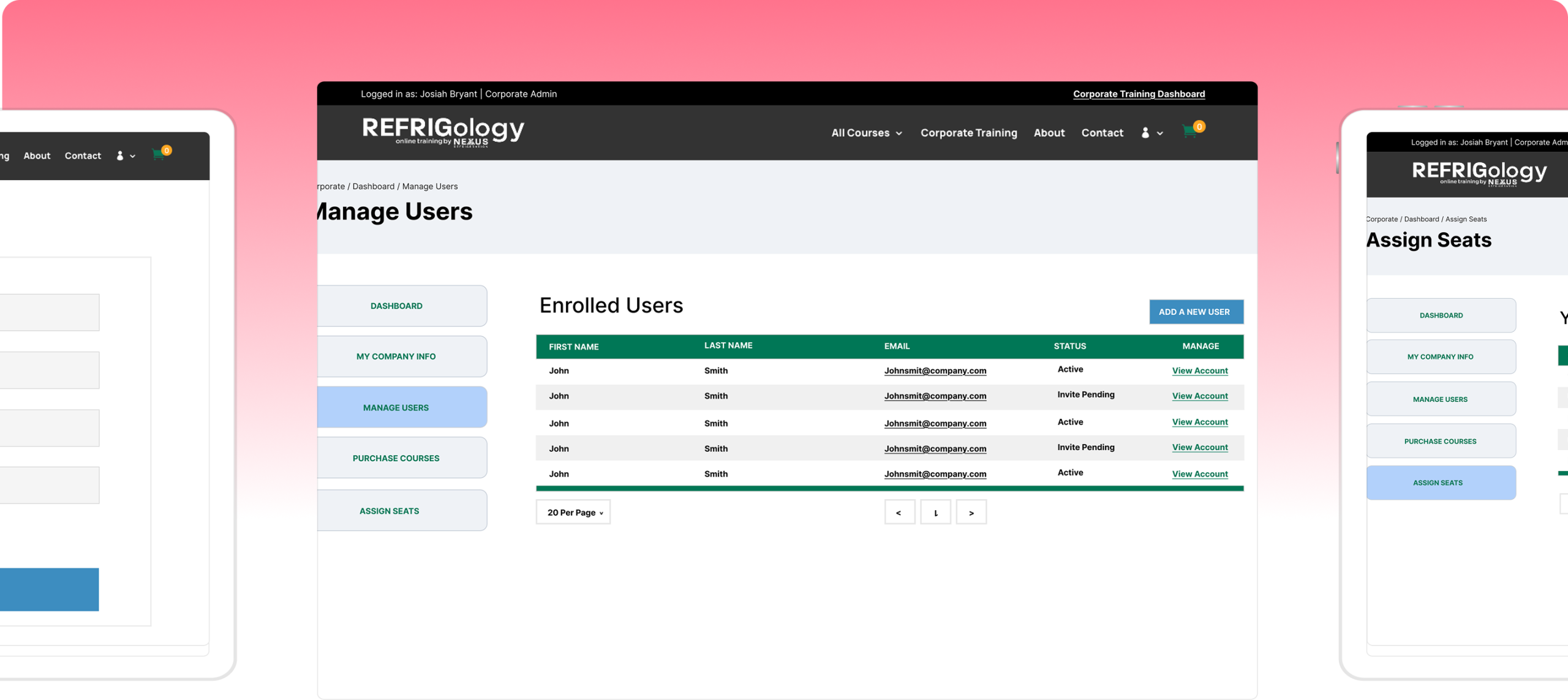This screenshot has height=700, width=1568.
Task: Click the REFRIGology logo in center window
Action: click(x=443, y=132)
